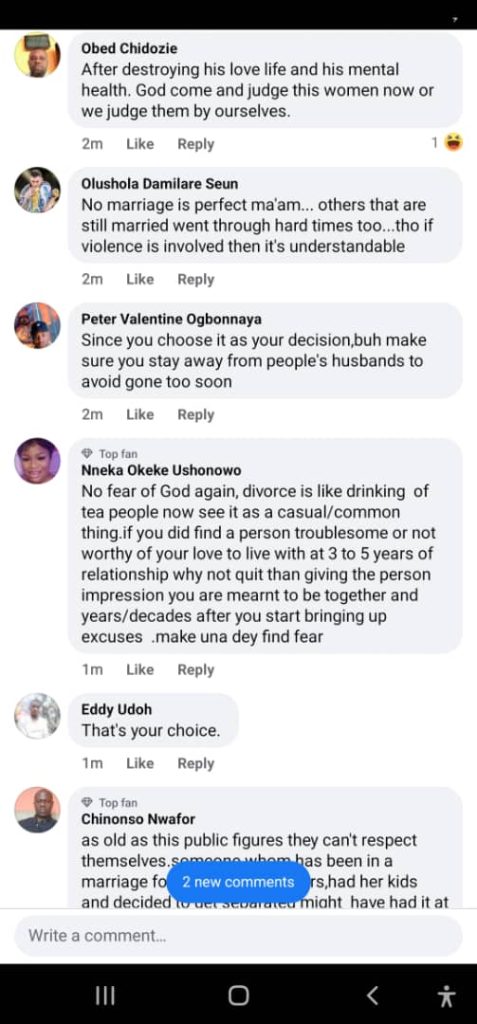477x1024 pixels.
Task: Like Obed Chidozie's comment
Action: coord(140,144)
